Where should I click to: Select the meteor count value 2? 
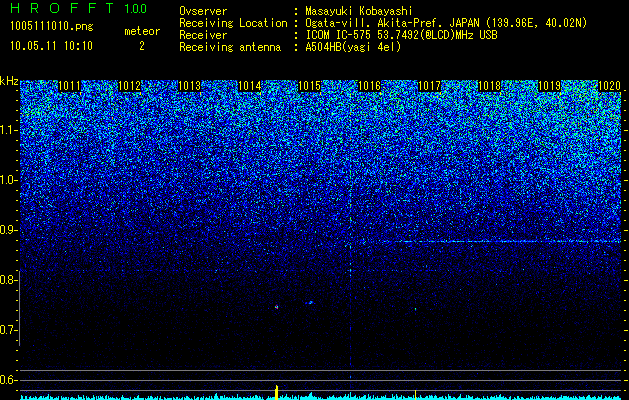click(142, 46)
